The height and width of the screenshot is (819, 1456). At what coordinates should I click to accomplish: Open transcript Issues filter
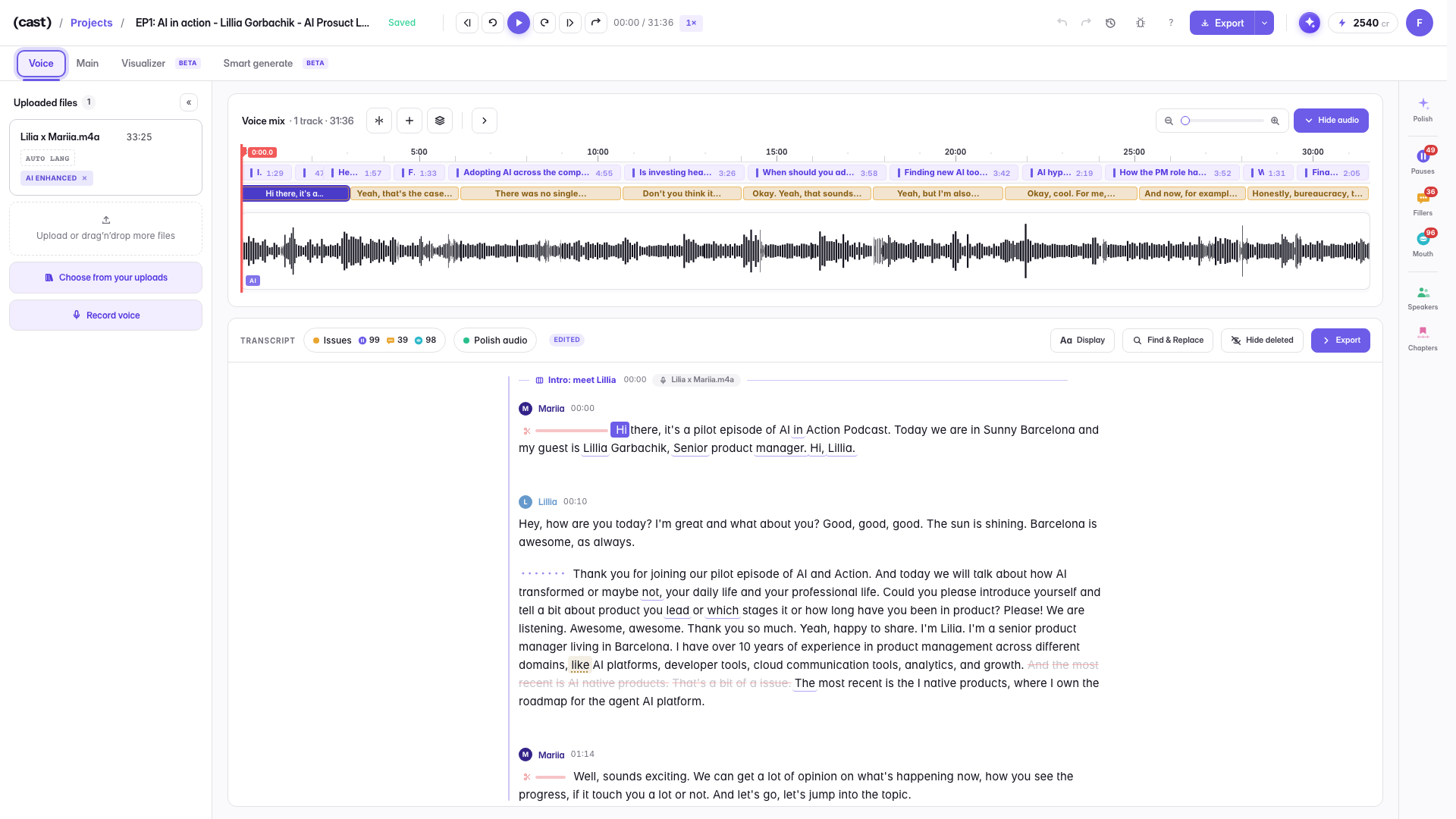point(375,340)
